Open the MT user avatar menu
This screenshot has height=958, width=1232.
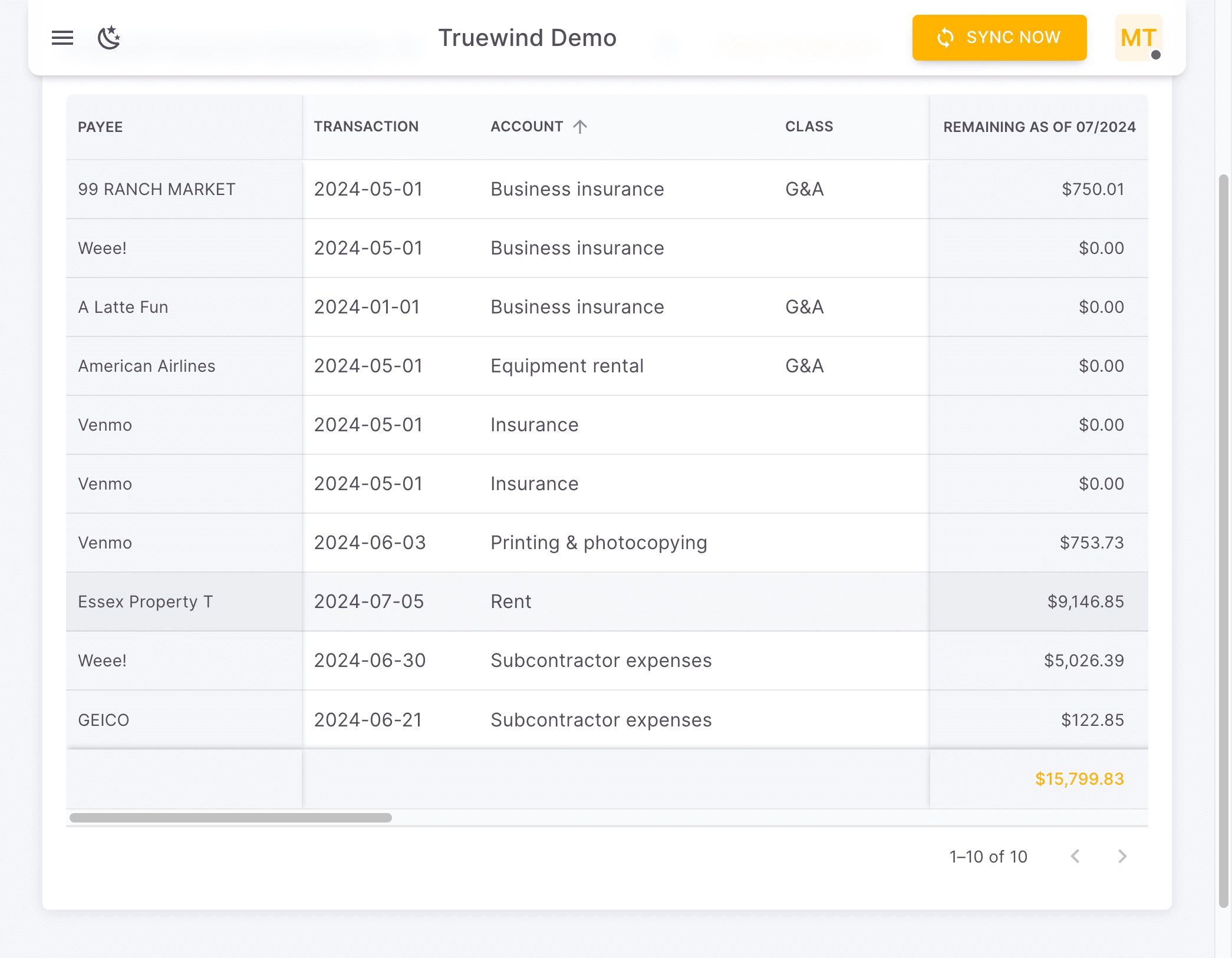point(1138,38)
